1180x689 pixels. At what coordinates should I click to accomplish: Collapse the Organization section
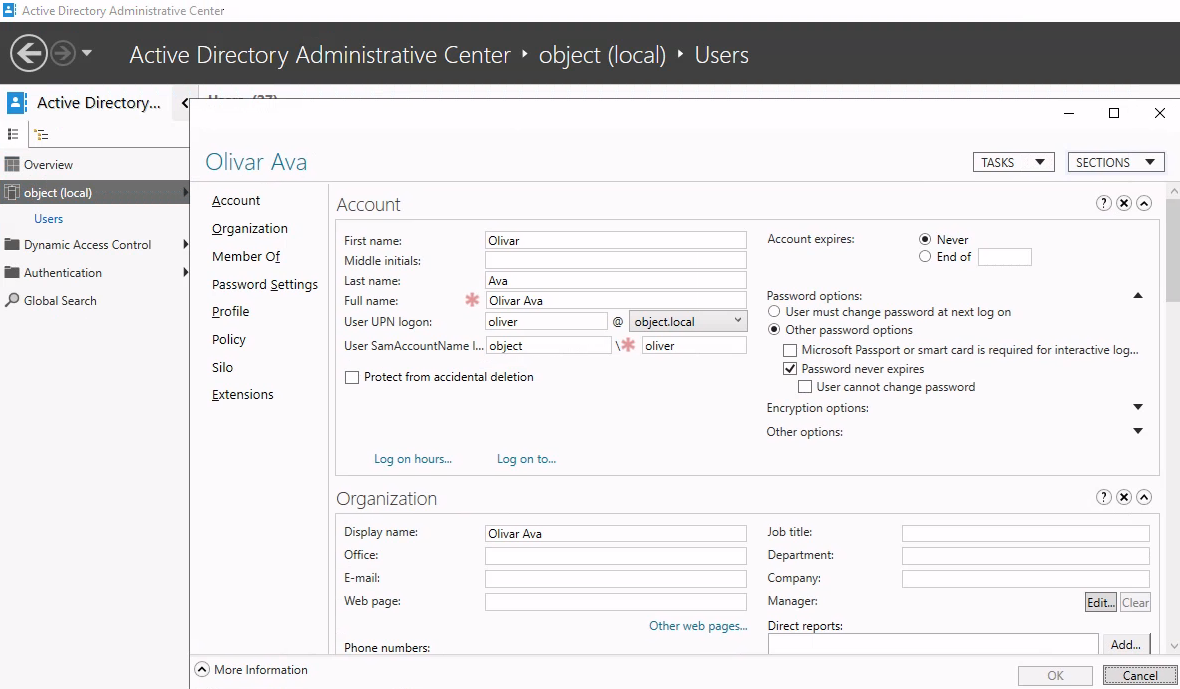click(1144, 497)
